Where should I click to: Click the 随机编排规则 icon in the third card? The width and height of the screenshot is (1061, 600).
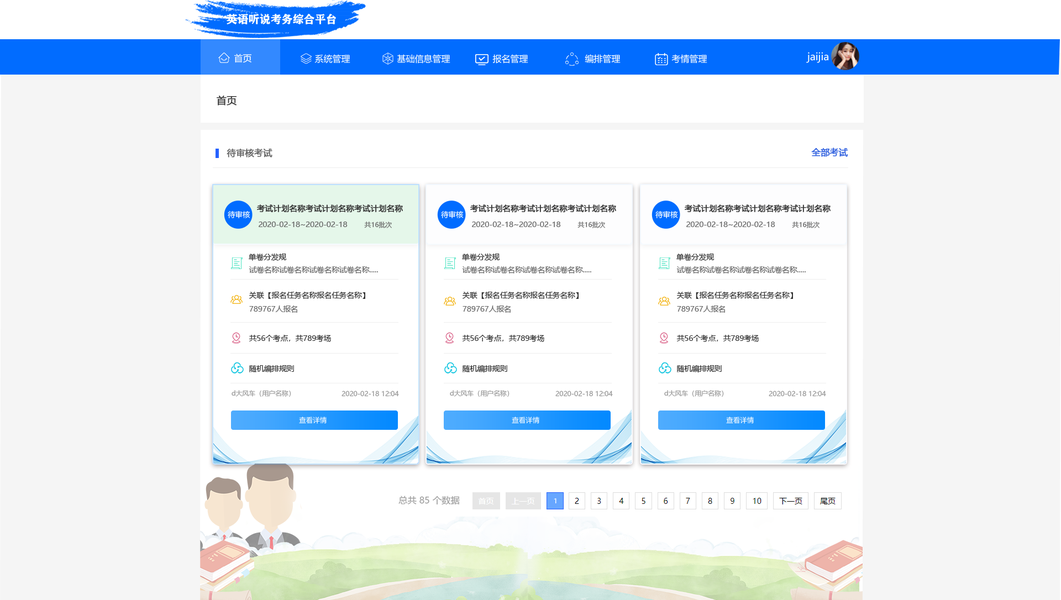[x=664, y=368]
